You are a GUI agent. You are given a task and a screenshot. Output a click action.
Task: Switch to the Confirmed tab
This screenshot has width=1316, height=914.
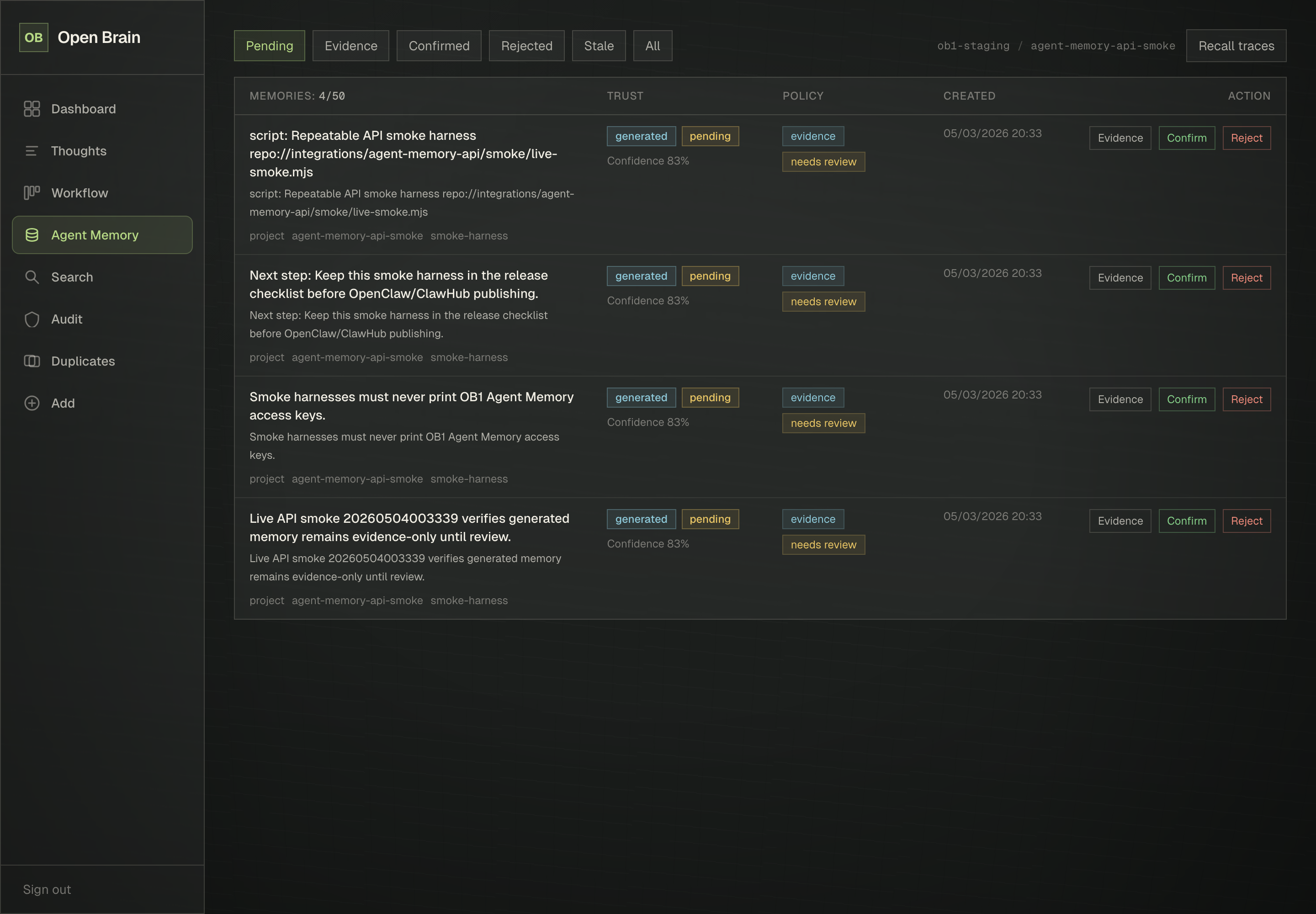point(439,46)
